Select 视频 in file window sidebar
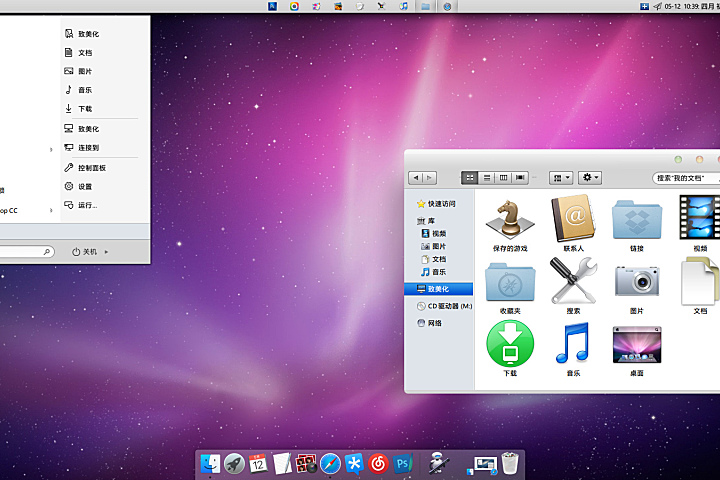This screenshot has width=720, height=480. (x=433, y=233)
